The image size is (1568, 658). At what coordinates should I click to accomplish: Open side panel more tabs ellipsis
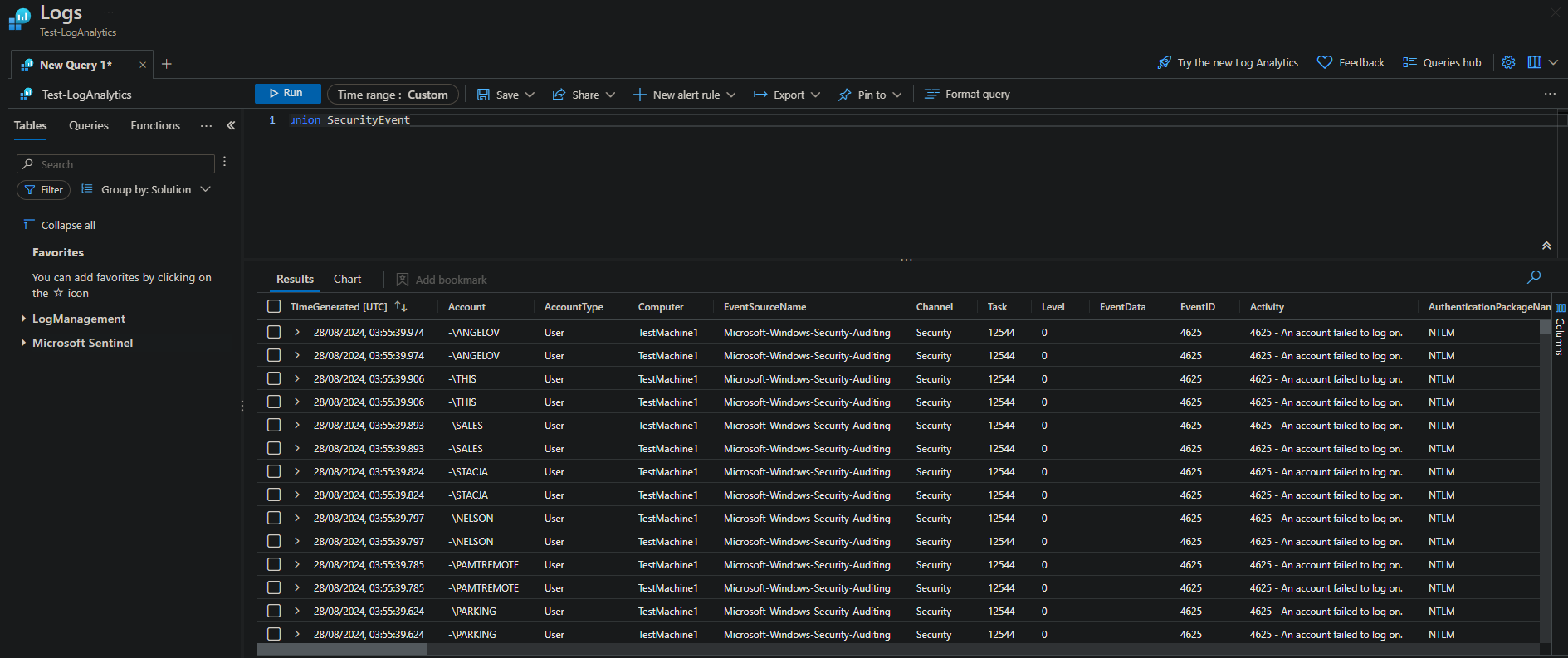coord(206,126)
